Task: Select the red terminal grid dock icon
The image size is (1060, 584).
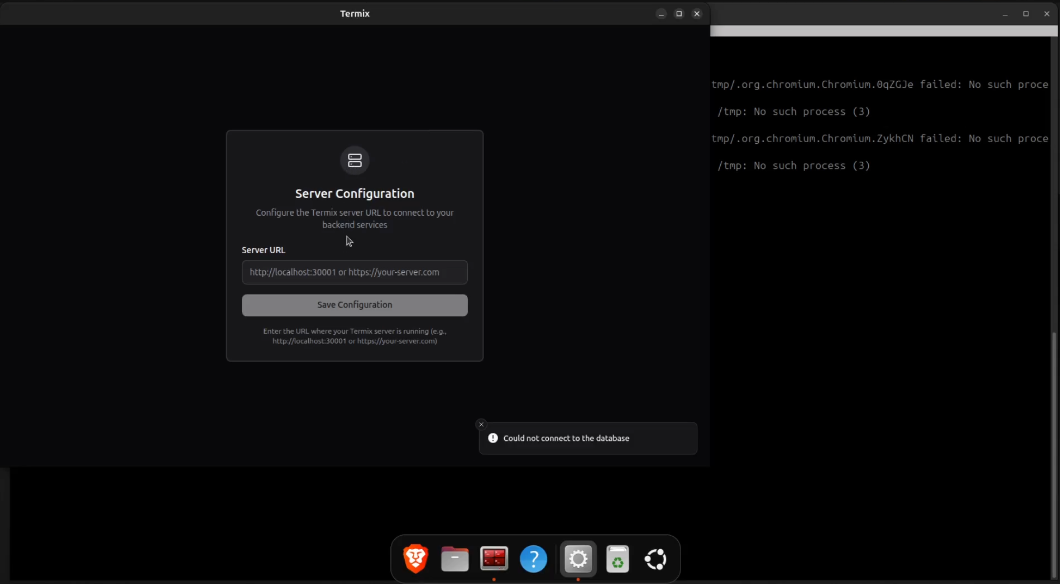Action: [494, 559]
